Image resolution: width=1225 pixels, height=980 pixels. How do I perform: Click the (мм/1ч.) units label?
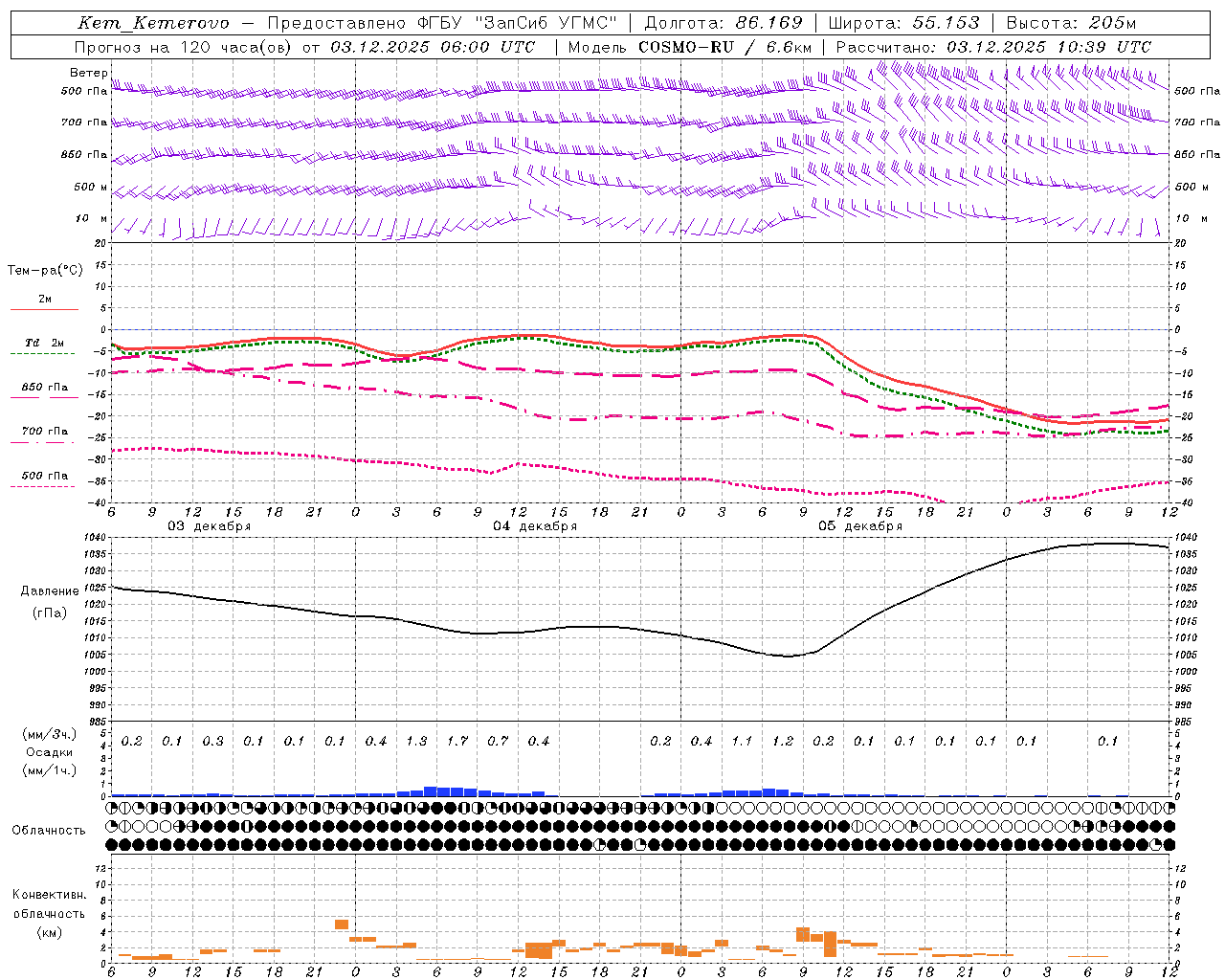(50, 770)
